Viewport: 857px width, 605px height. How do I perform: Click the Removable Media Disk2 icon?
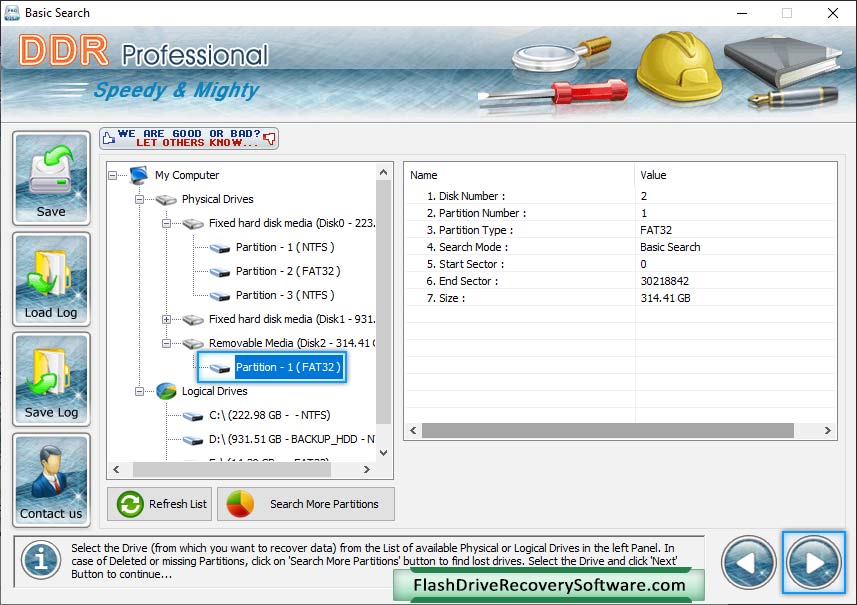(x=193, y=344)
